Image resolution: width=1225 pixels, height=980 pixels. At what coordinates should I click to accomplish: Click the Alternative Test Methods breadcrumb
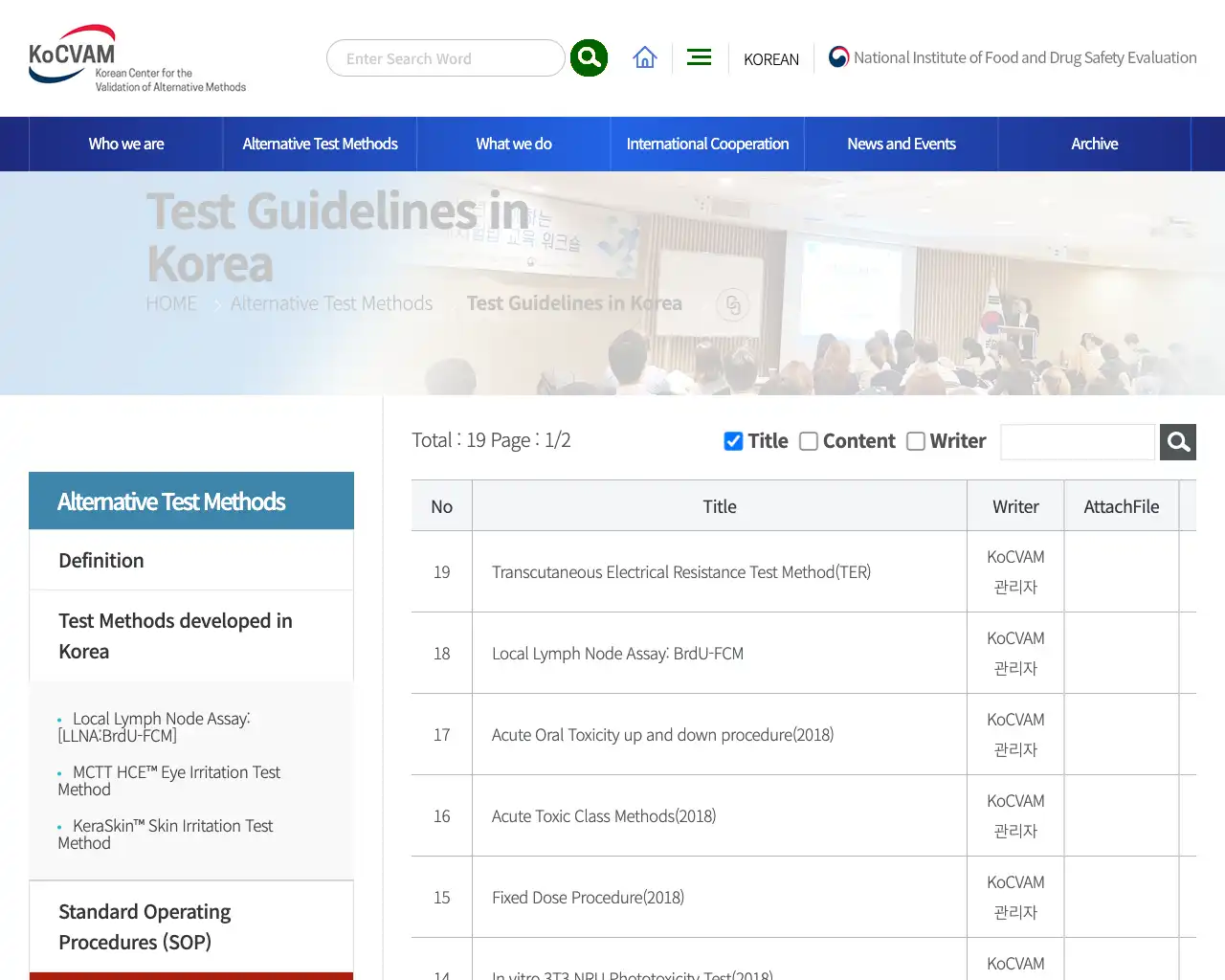click(331, 303)
